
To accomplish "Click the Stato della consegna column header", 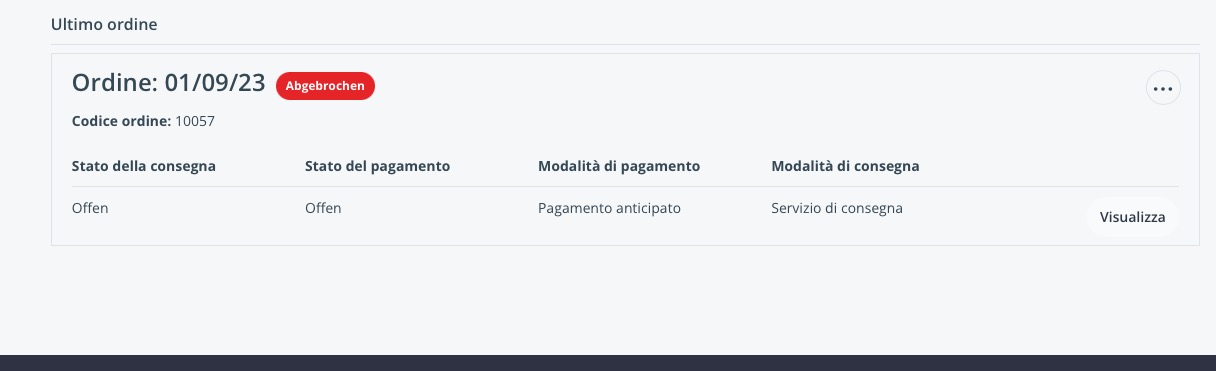I will (144, 165).
